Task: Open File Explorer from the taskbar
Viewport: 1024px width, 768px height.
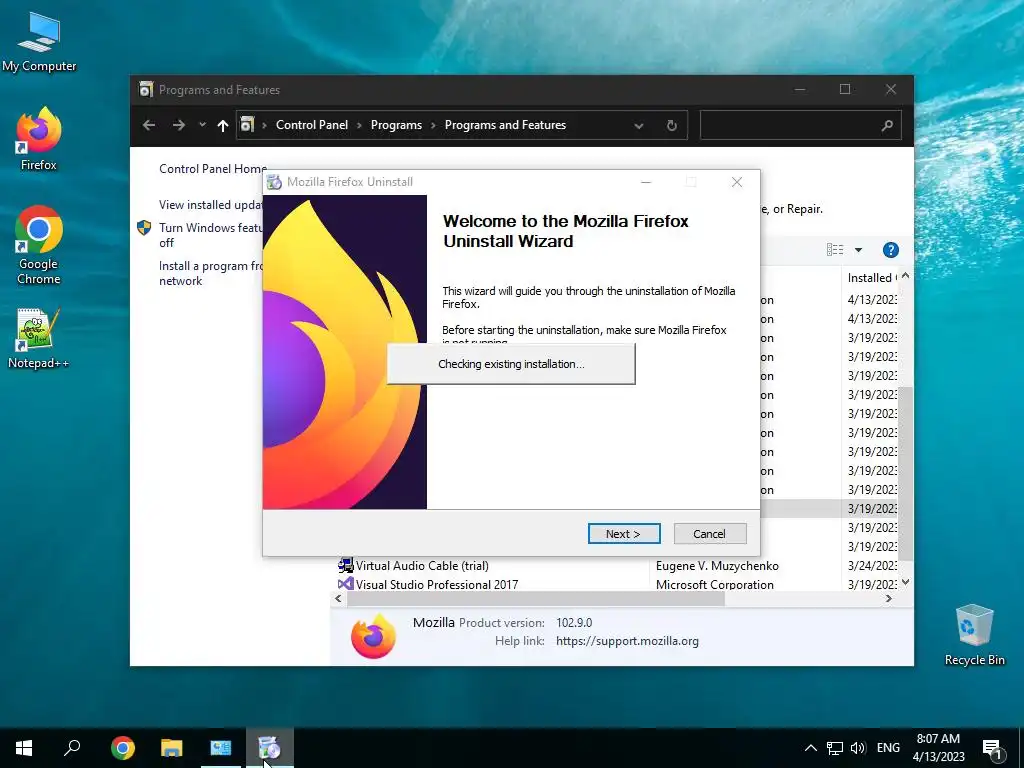Action: click(172, 748)
